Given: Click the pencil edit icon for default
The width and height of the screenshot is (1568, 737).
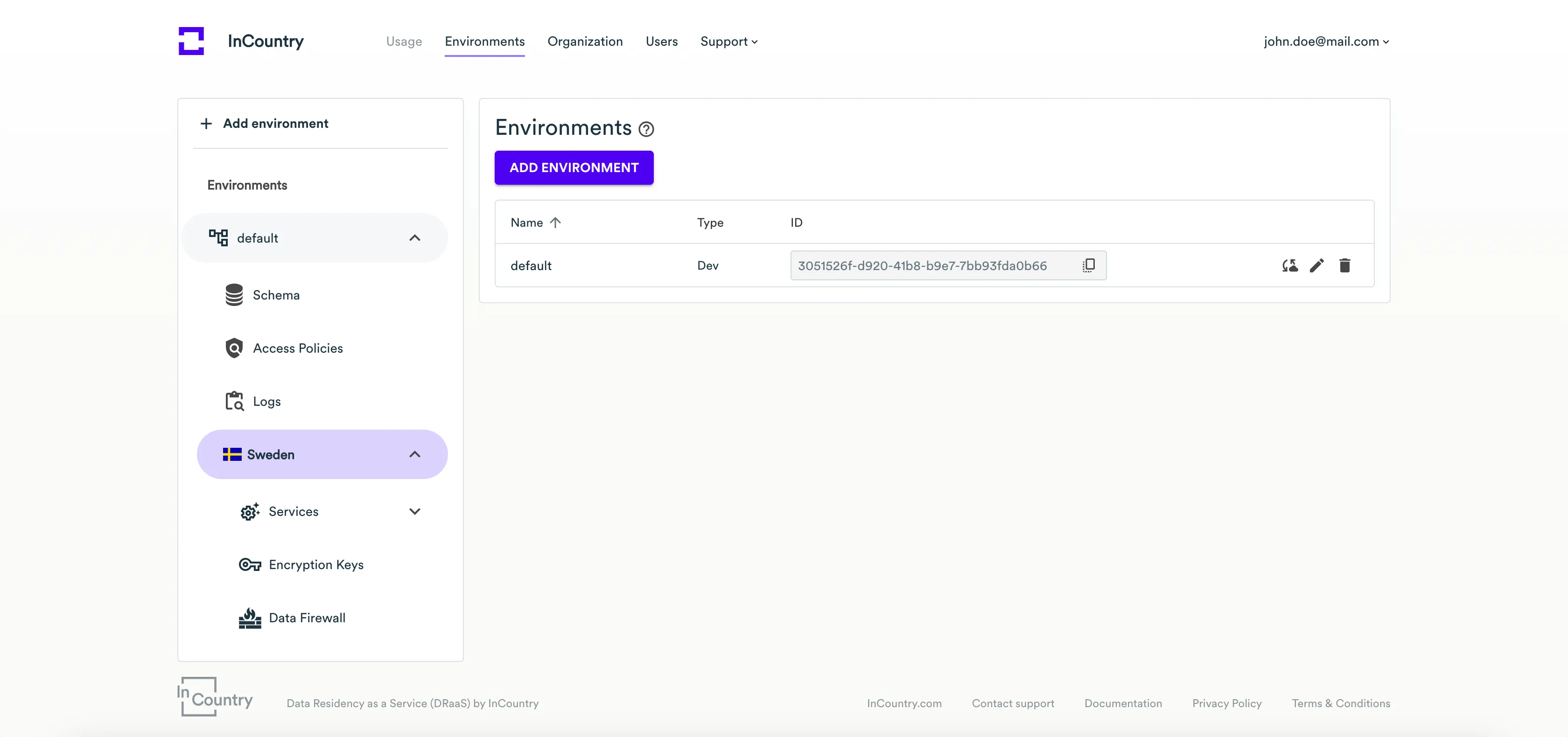Looking at the screenshot, I should pyautogui.click(x=1316, y=265).
